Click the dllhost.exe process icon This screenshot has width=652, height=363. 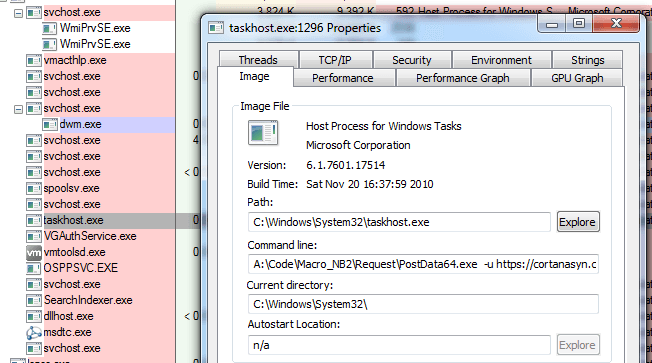[x=34, y=316]
